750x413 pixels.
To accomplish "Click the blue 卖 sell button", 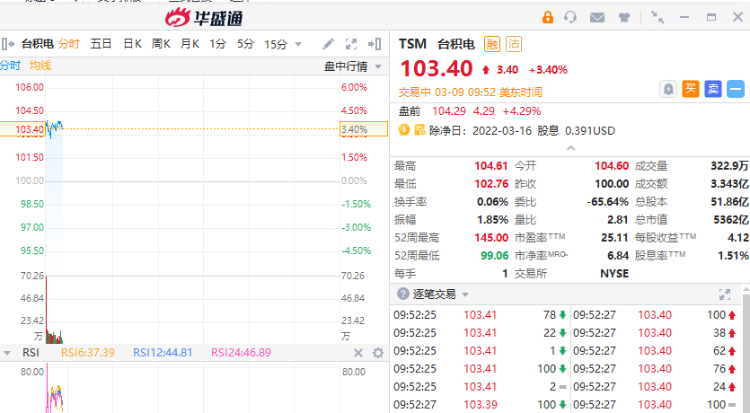I will (x=713, y=89).
